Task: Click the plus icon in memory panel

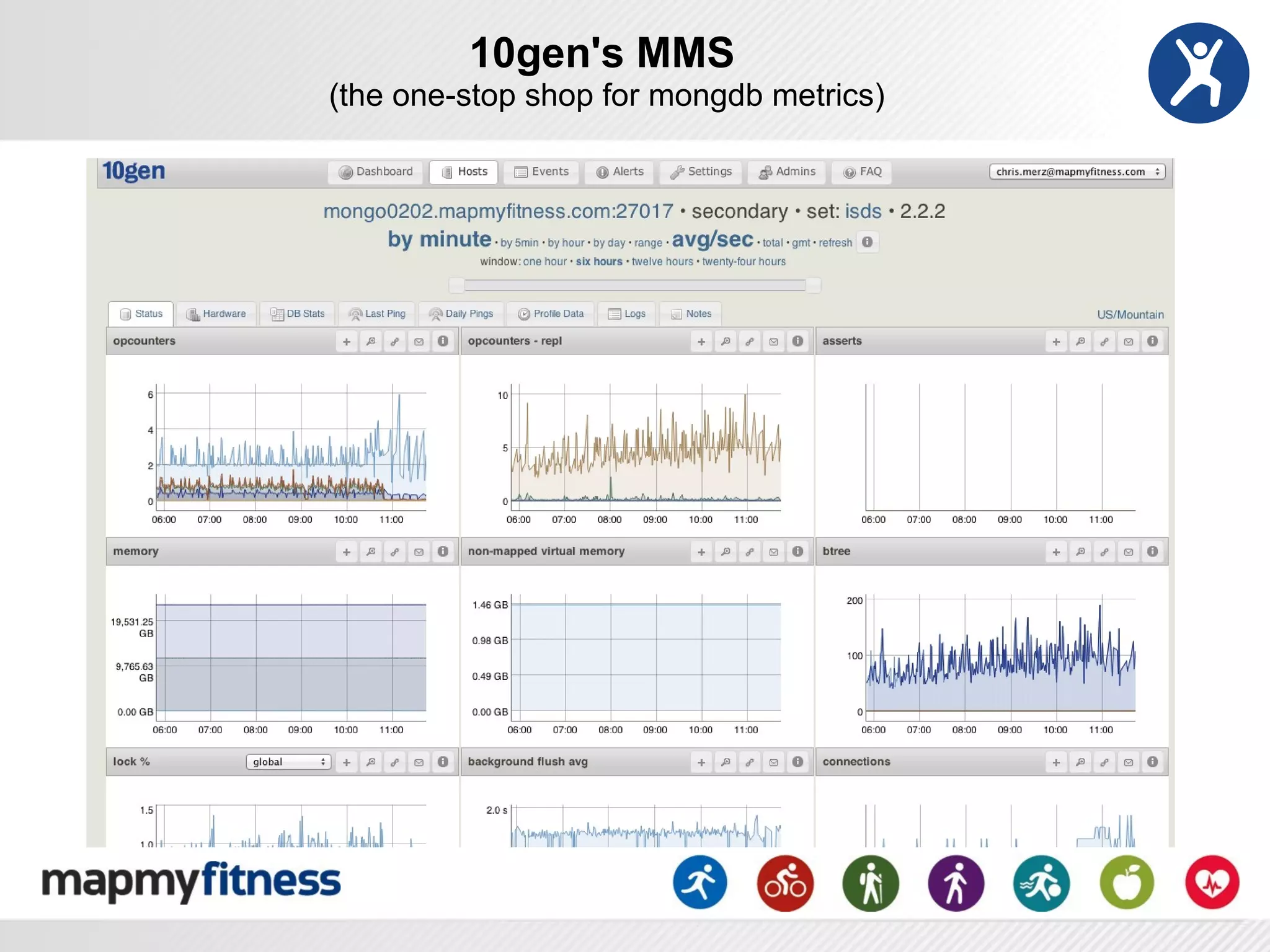Action: tap(347, 552)
